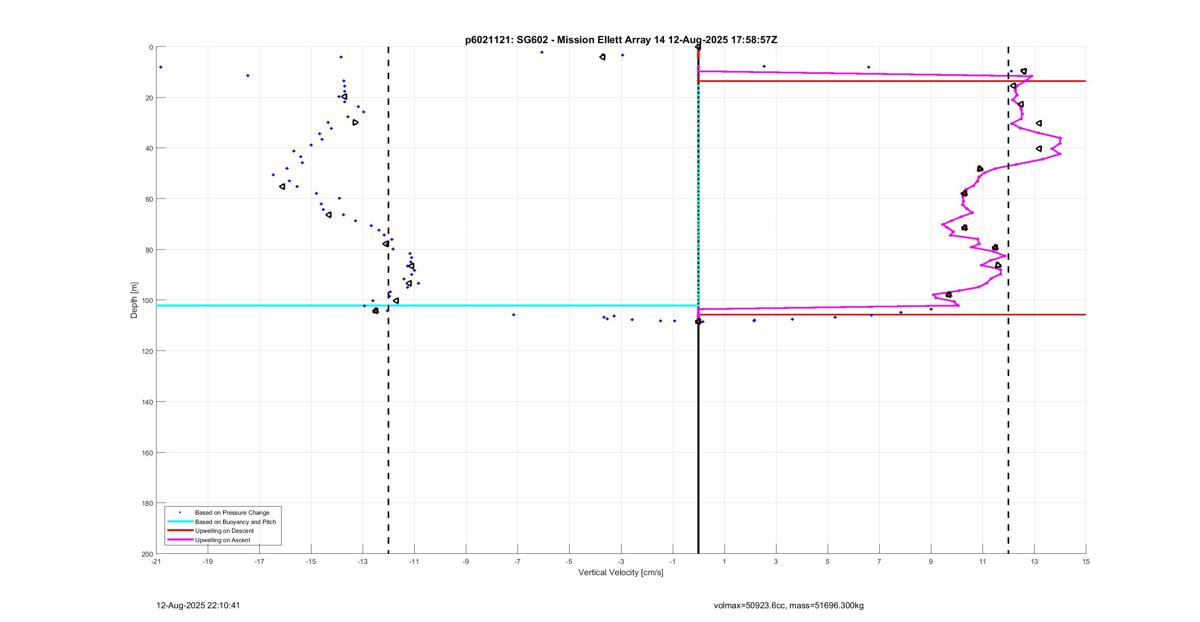This screenshot has width=1200, height=622.
Task: Click the positive x-axis tick label '15'
Action: pos(1086,561)
